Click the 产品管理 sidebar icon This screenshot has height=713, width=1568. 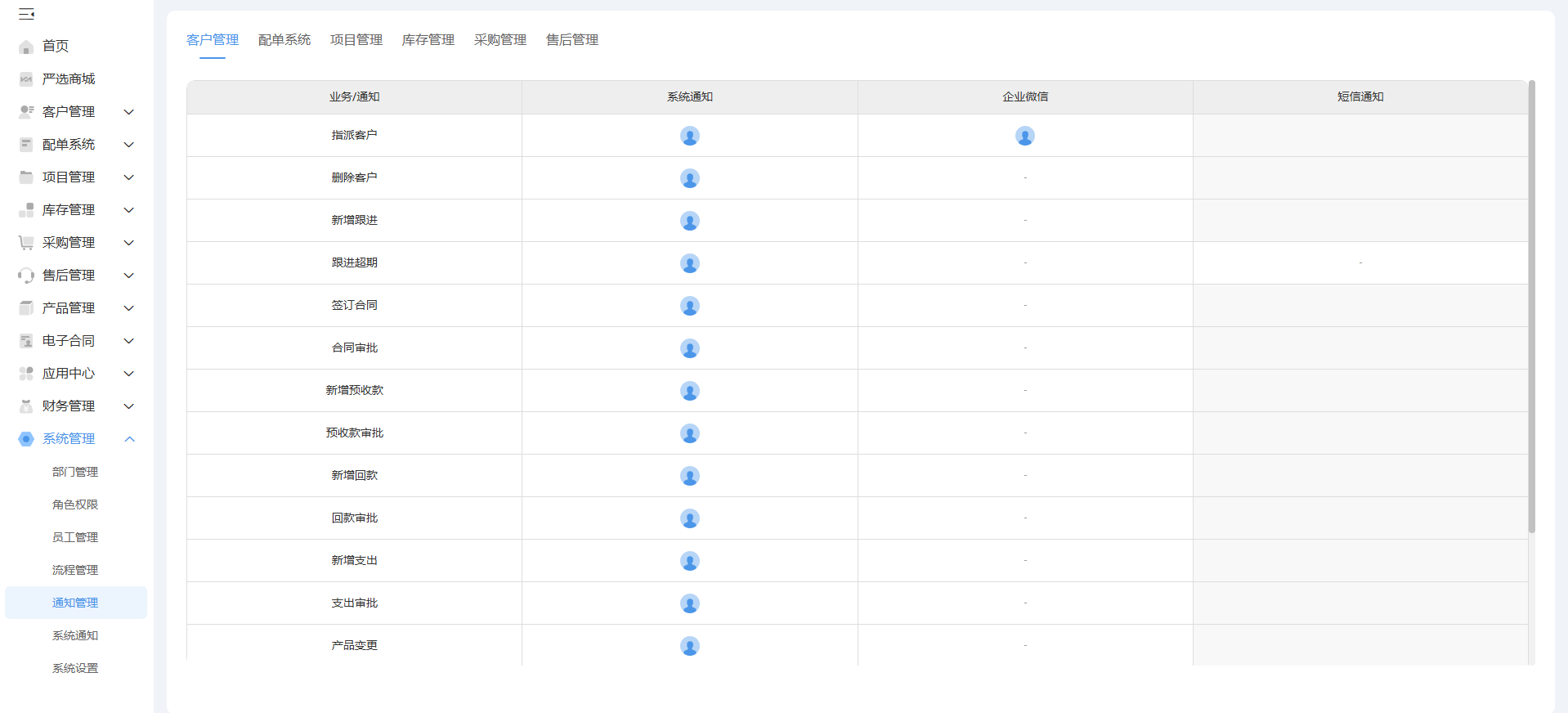(26, 308)
